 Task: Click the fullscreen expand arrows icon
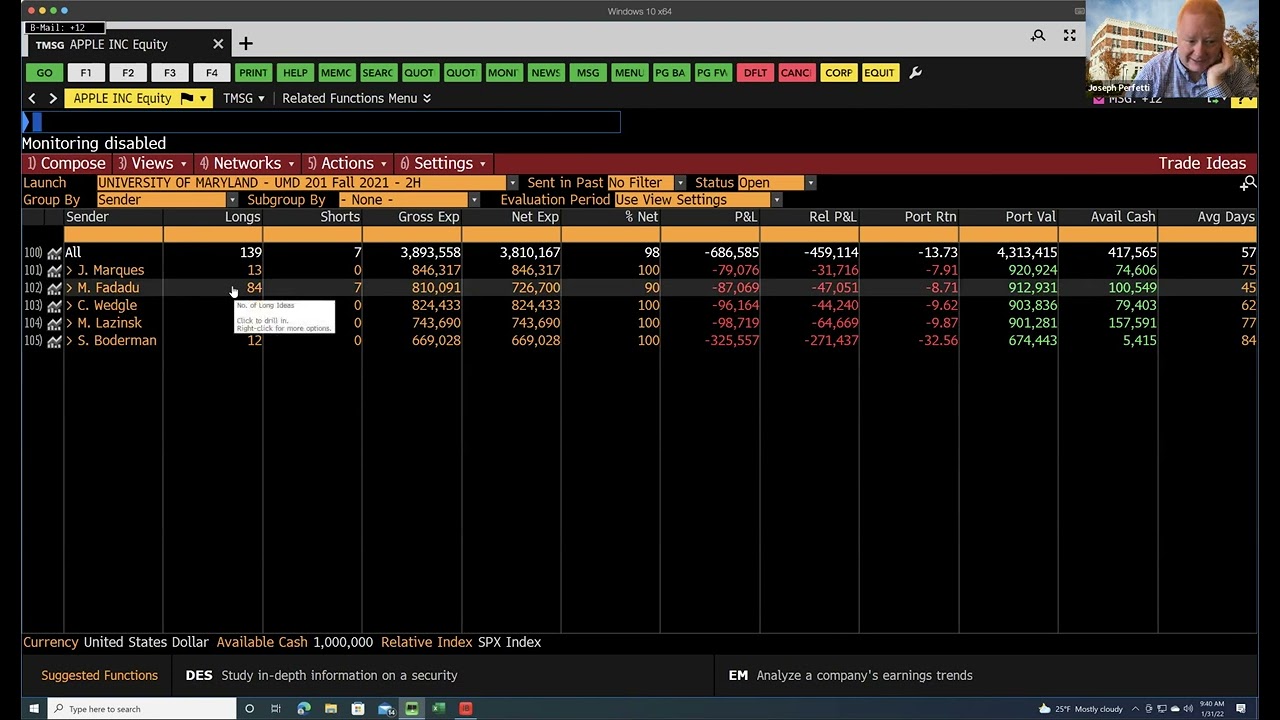tap(1069, 36)
